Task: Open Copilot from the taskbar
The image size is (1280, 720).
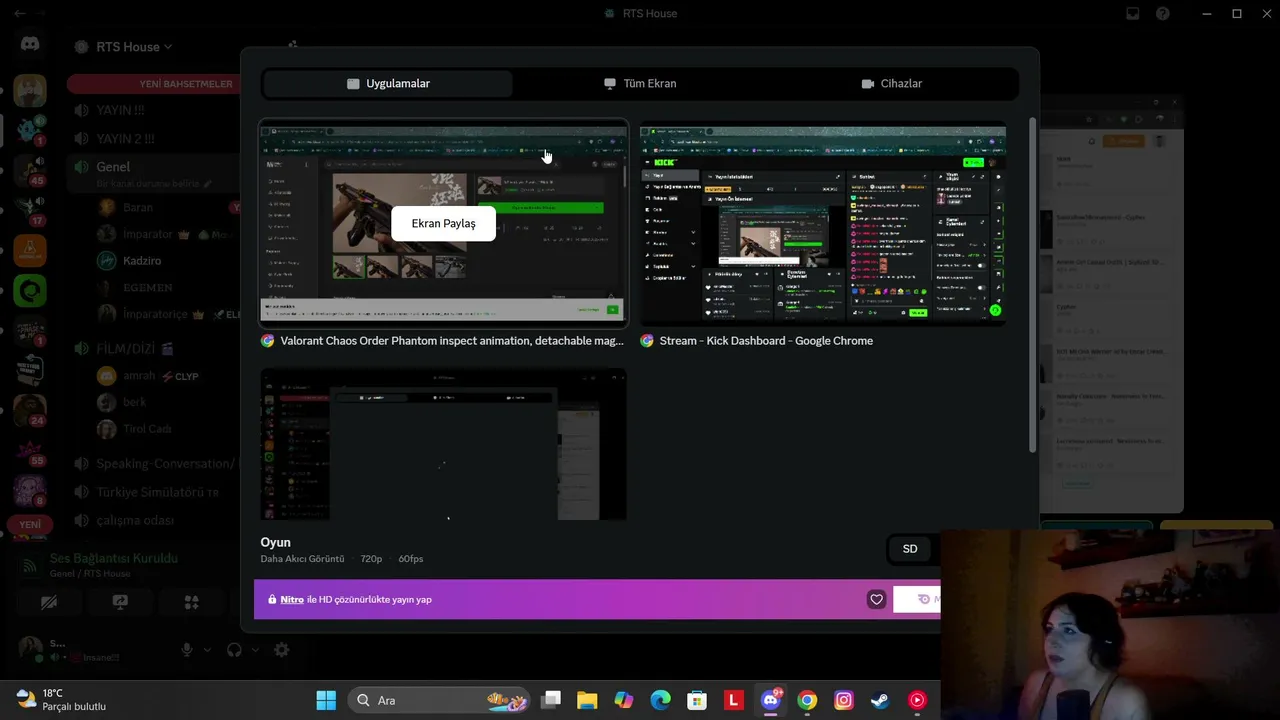Action: coord(624,700)
